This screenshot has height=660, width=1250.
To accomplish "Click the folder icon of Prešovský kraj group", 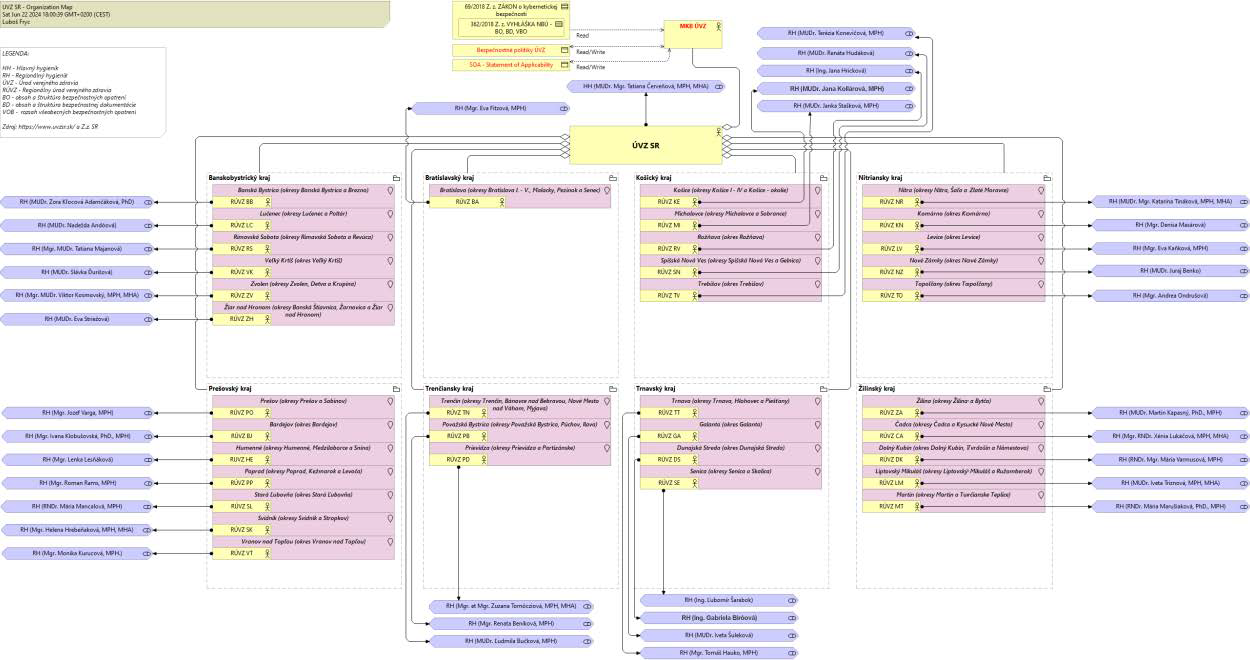I will (x=396, y=389).
